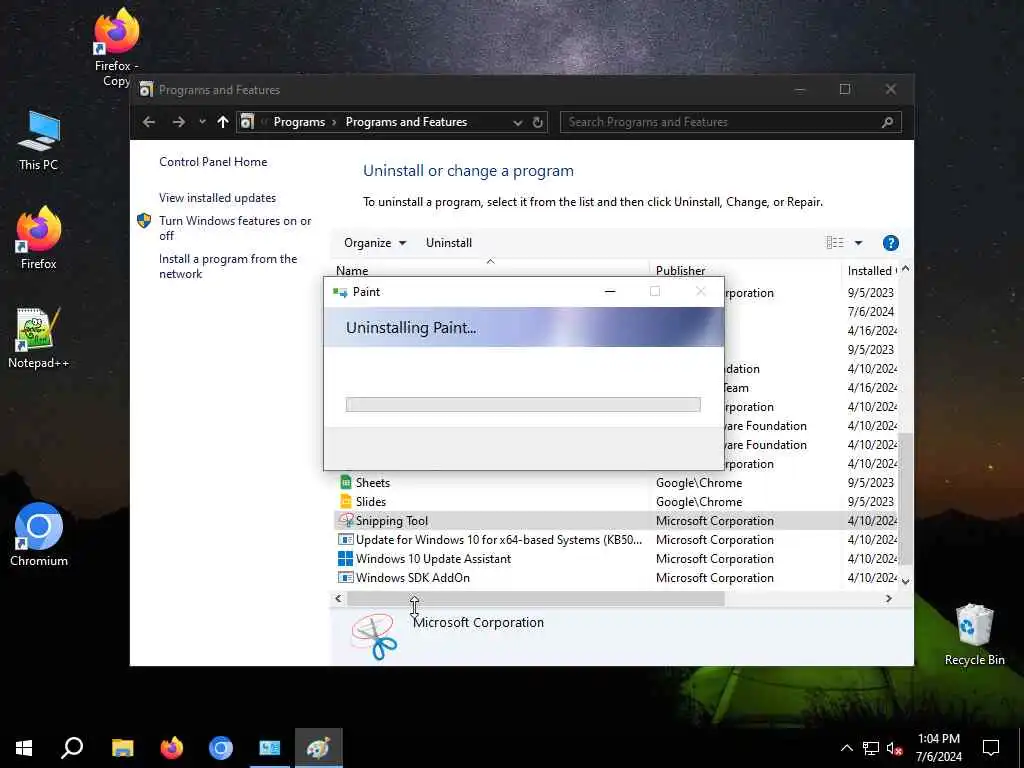This screenshot has width=1024, height=768.
Task: Open the Organize menu
Action: point(375,243)
